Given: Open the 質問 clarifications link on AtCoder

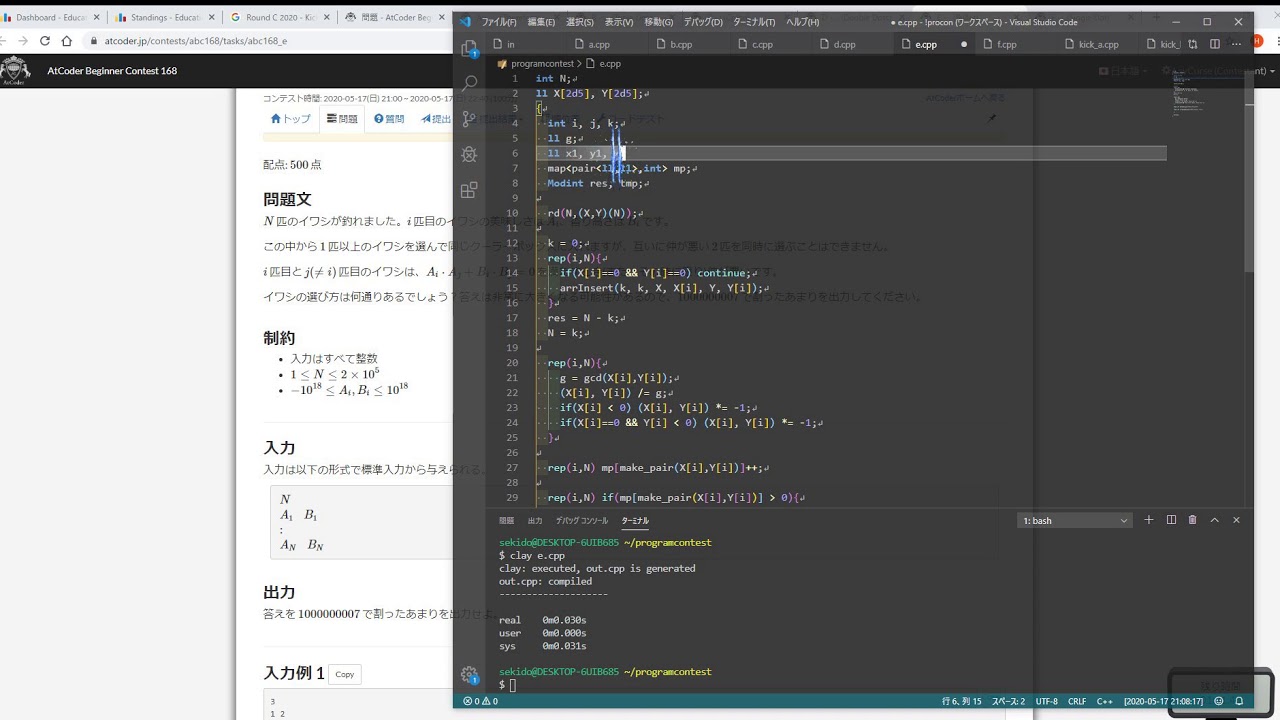Looking at the screenshot, I should coord(390,119).
